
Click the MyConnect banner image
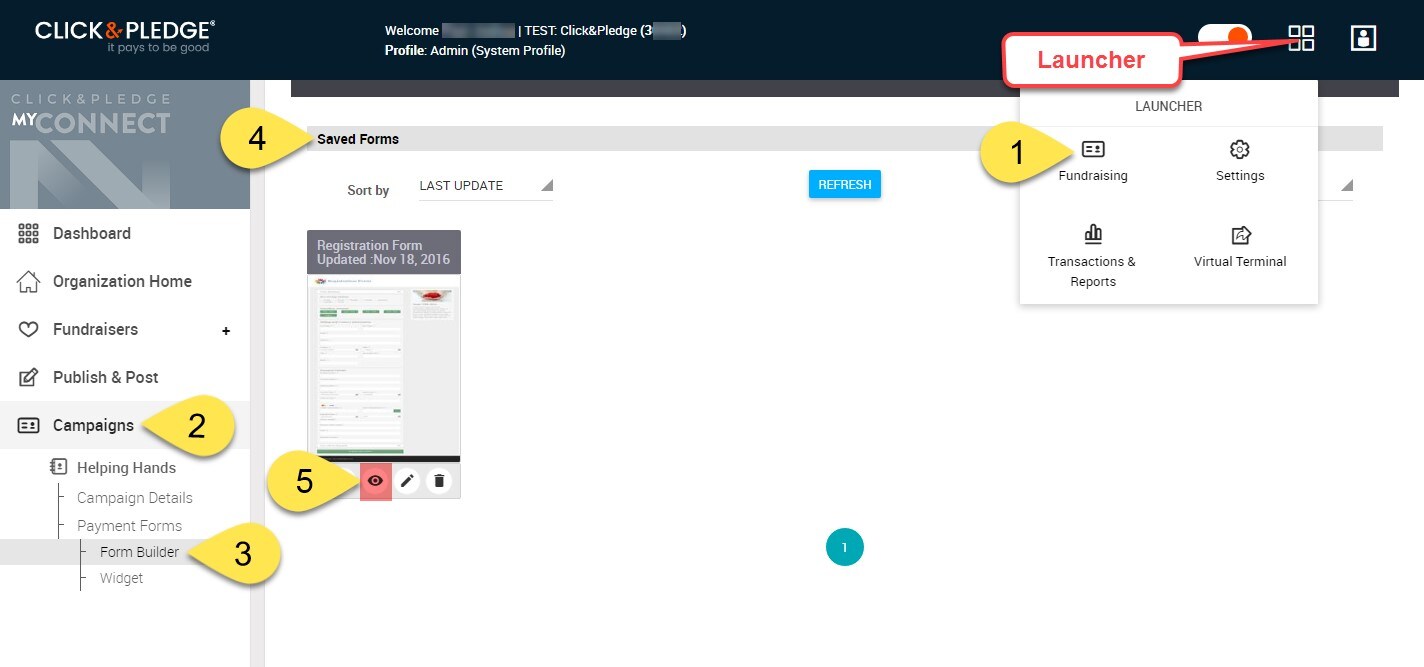pyautogui.click(x=125, y=145)
